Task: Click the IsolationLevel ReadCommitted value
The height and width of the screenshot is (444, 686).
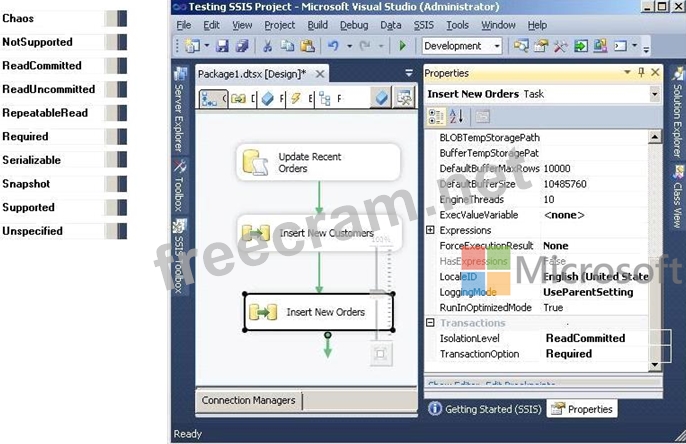Action: click(x=585, y=338)
